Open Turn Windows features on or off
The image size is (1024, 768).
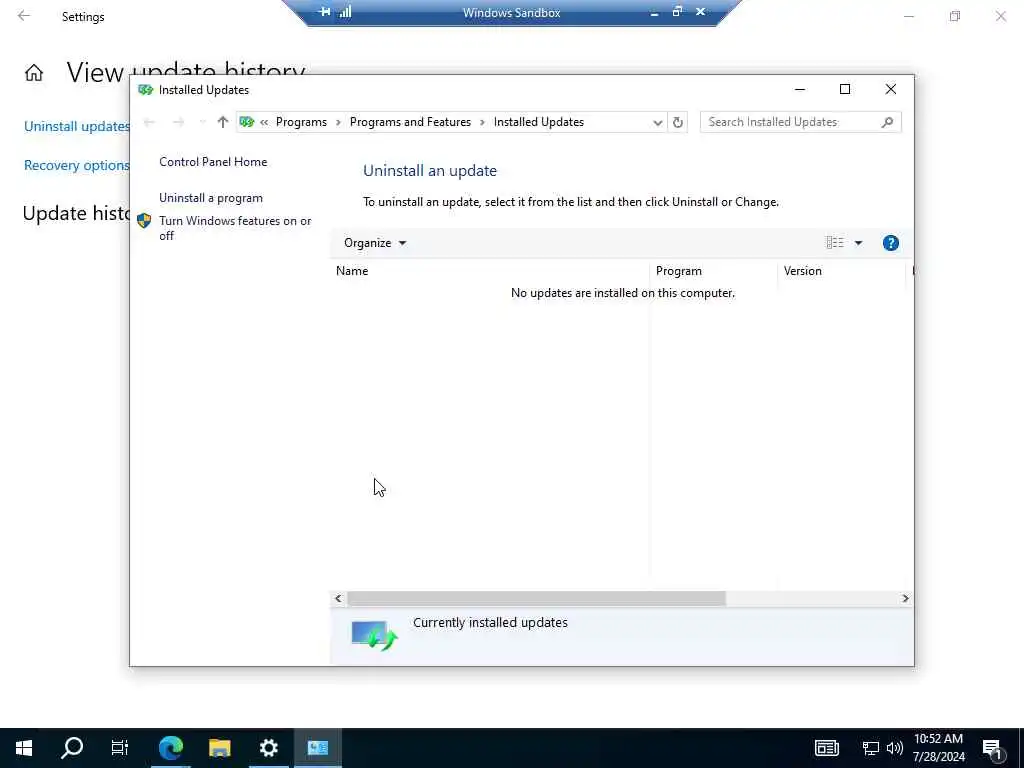[x=235, y=228]
